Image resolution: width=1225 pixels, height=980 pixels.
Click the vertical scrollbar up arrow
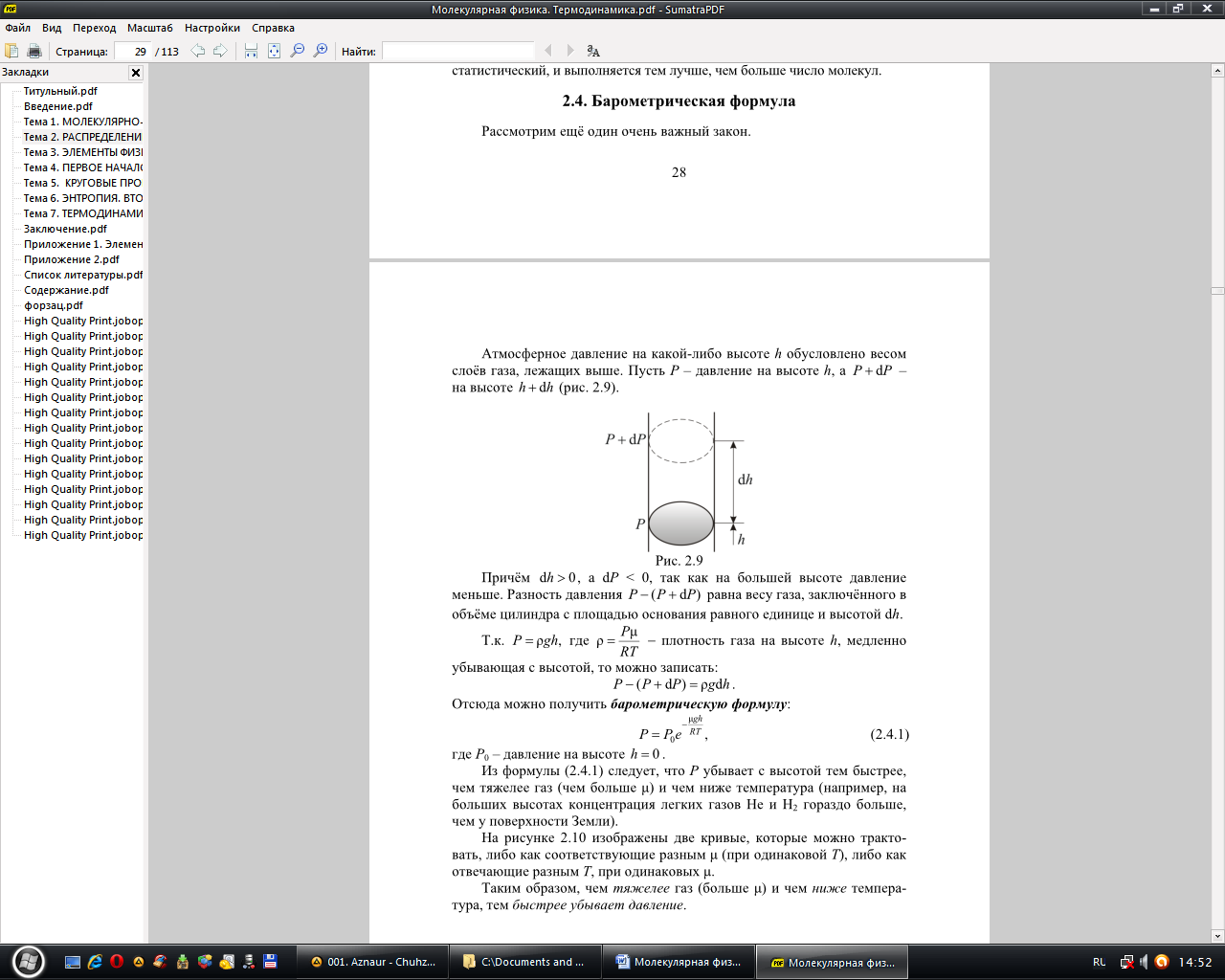tap(1217, 70)
